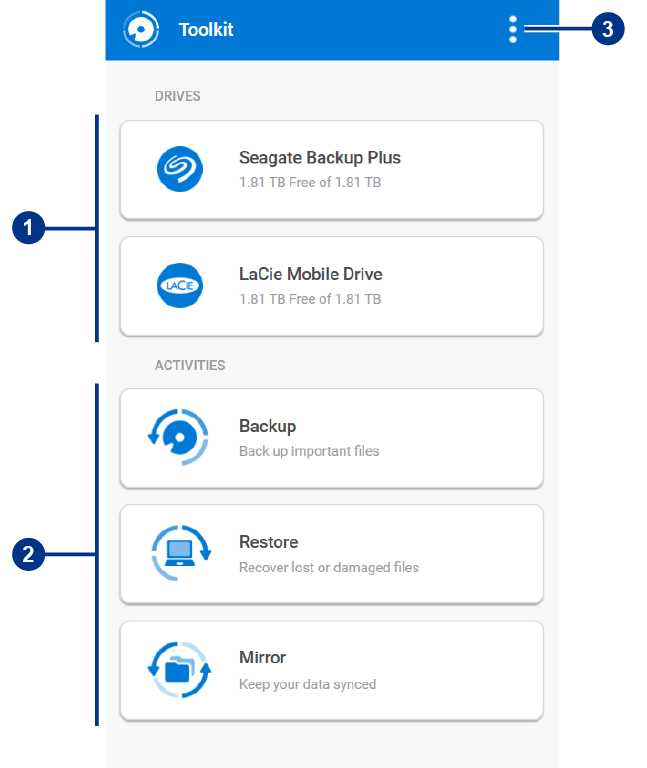Click the DRIVES section heading
The width and height of the screenshot is (647, 768).
pos(177,96)
